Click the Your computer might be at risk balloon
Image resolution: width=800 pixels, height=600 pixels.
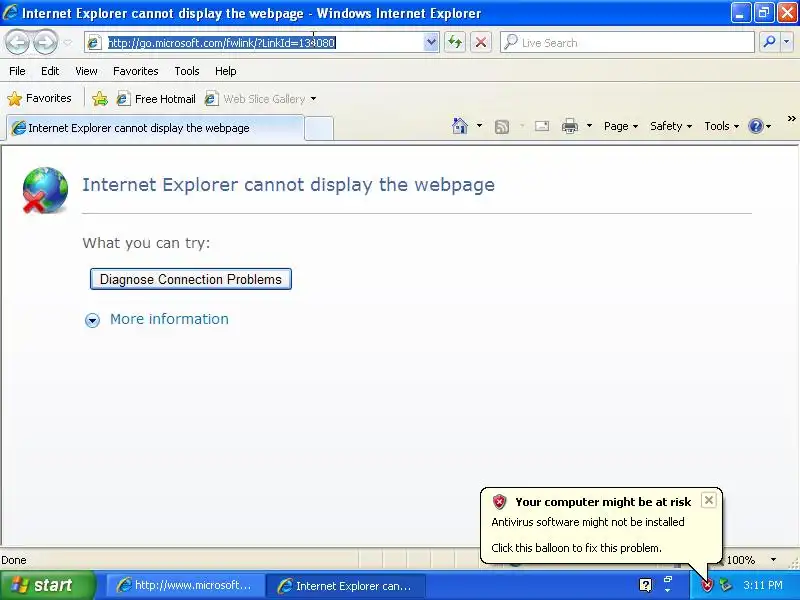tap(601, 525)
